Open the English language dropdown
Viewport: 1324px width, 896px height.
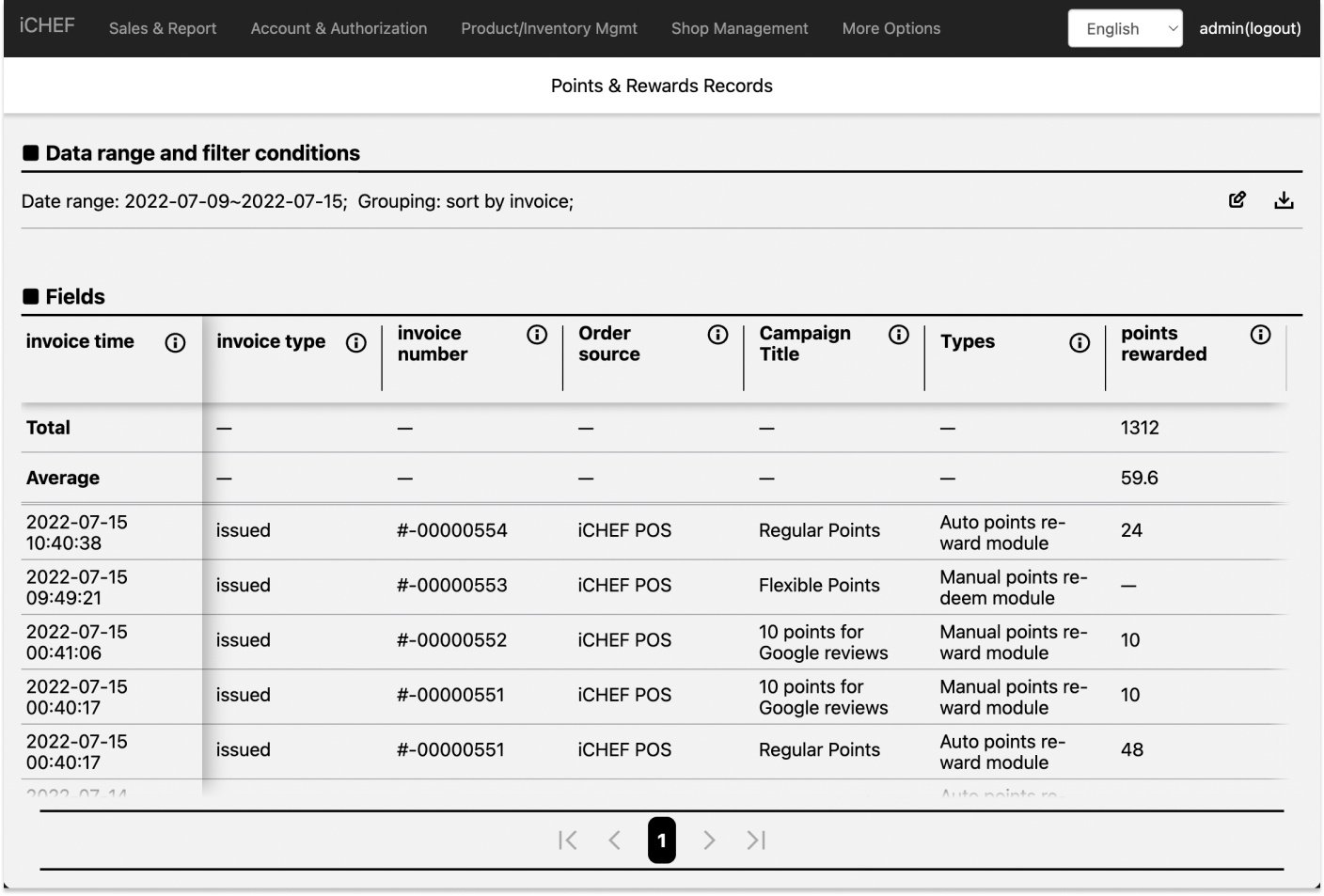pos(1125,28)
